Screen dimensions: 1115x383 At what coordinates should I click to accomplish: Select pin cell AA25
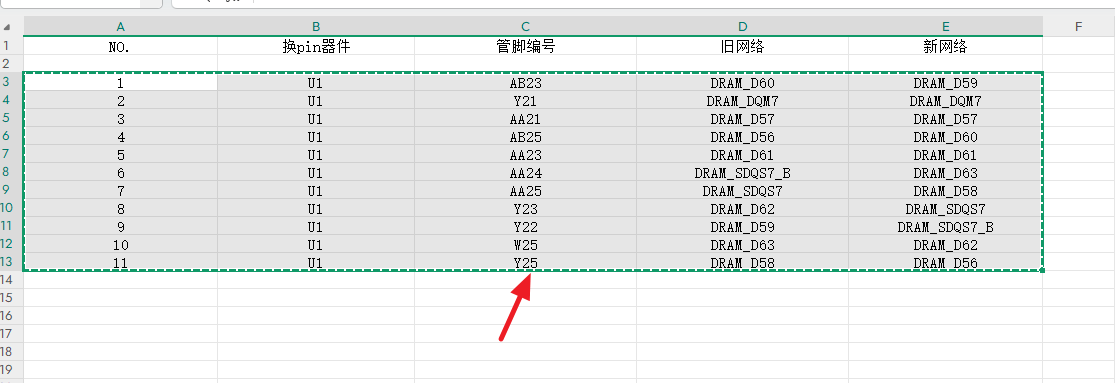(x=526, y=191)
